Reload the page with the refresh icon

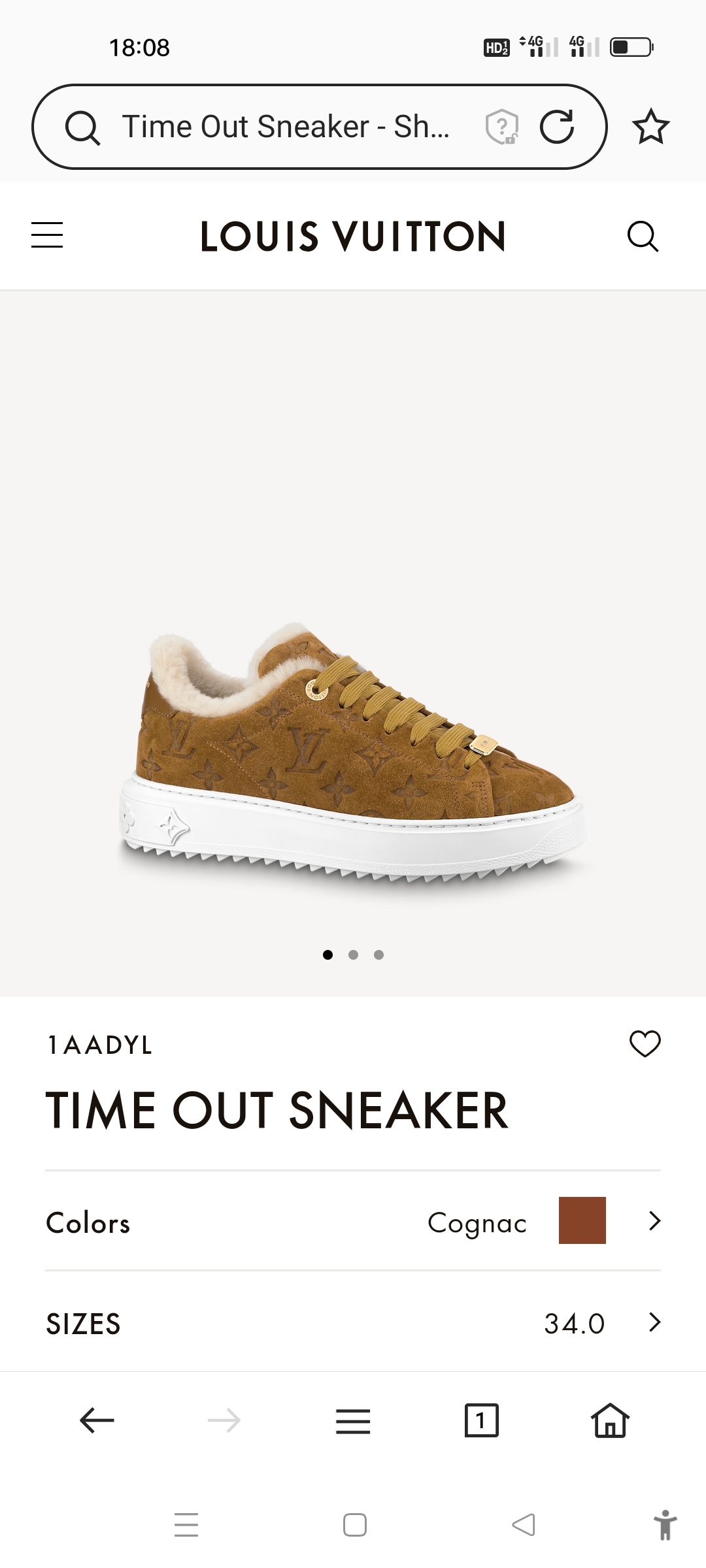pyautogui.click(x=557, y=126)
